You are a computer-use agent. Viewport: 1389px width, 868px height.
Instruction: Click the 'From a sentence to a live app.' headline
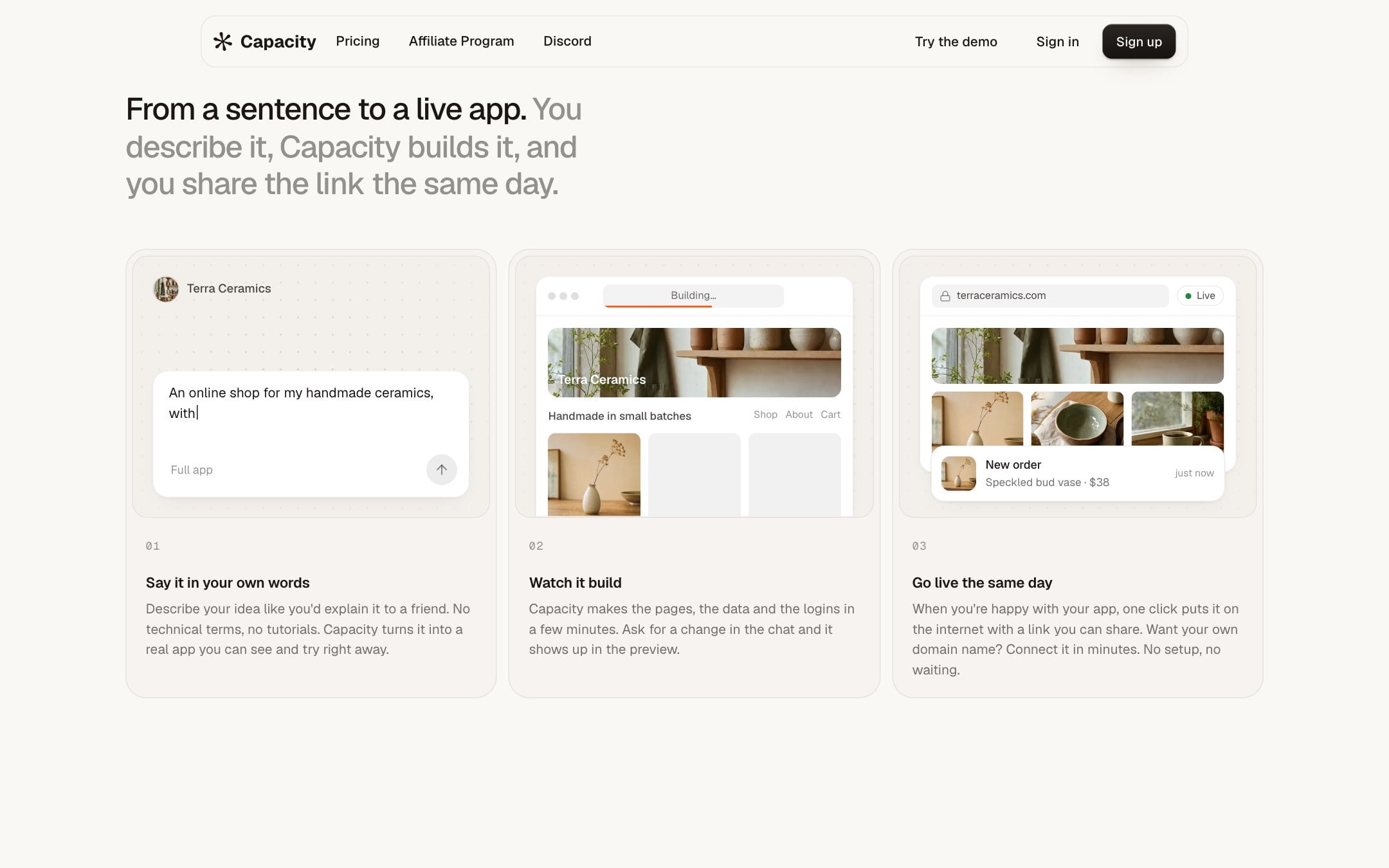coord(326,110)
